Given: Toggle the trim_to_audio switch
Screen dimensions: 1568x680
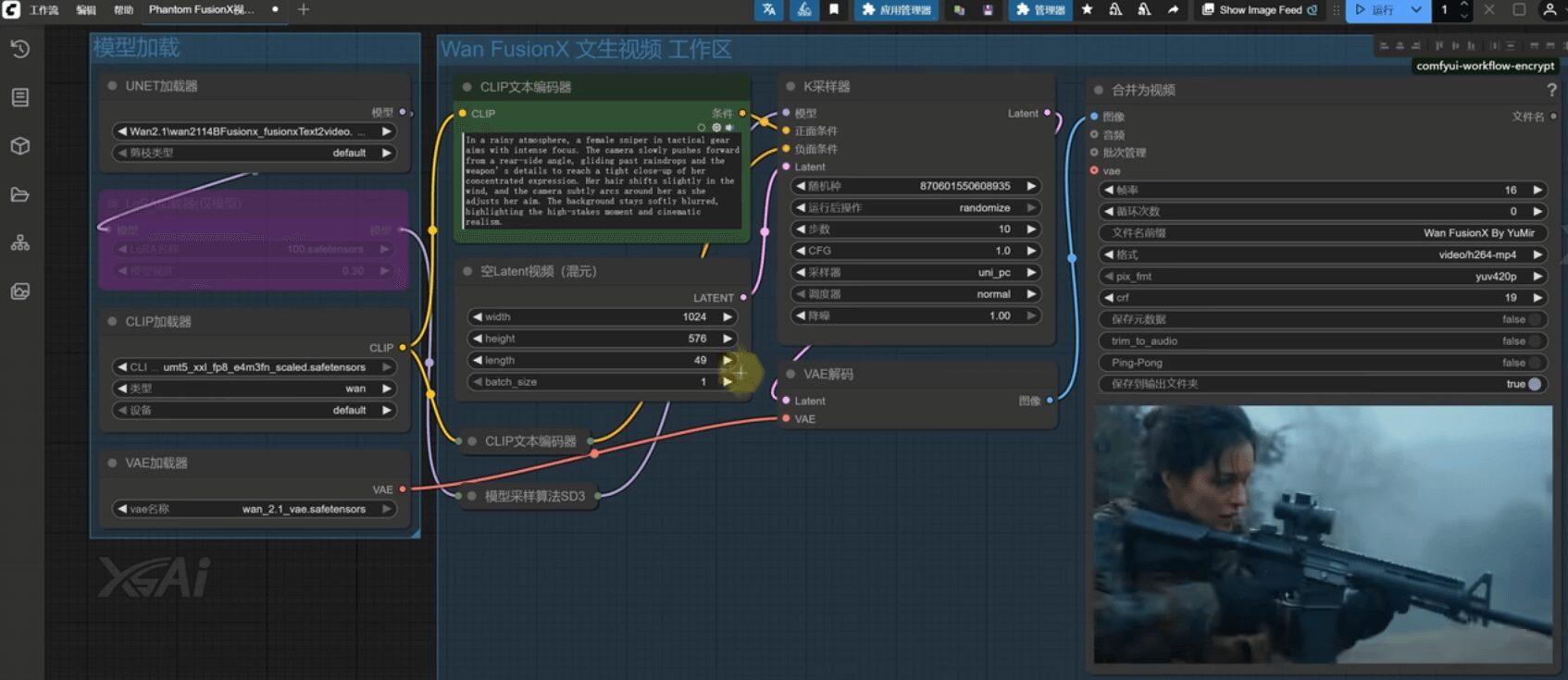Looking at the screenshot, I should coord(1535,341).
